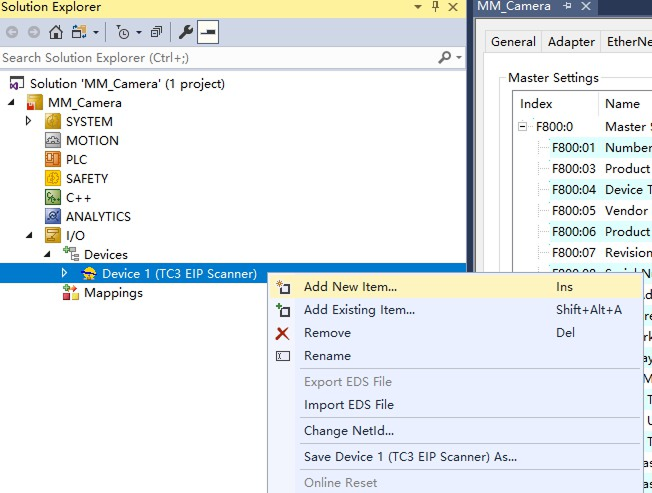Expand Device 1 (TC3 EIP Scanner) node
This screenshot has height=493, width=652.
[x=65, y=273]
